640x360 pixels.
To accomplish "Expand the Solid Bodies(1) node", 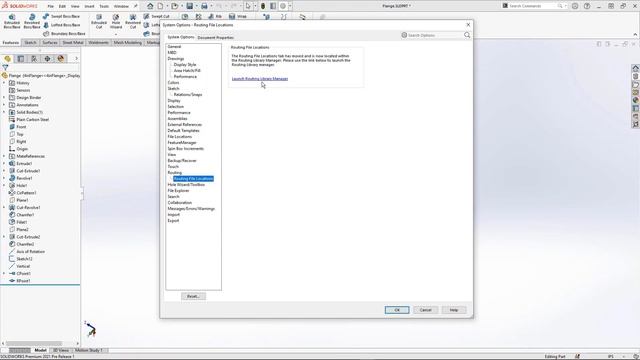I will [4, 112].
